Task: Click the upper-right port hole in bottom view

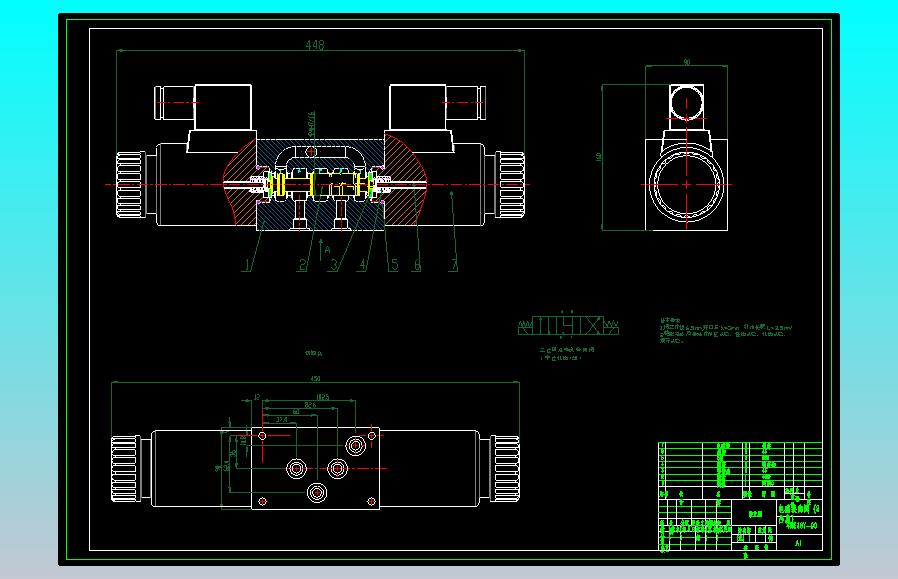Action: click(x=355, y=445)
